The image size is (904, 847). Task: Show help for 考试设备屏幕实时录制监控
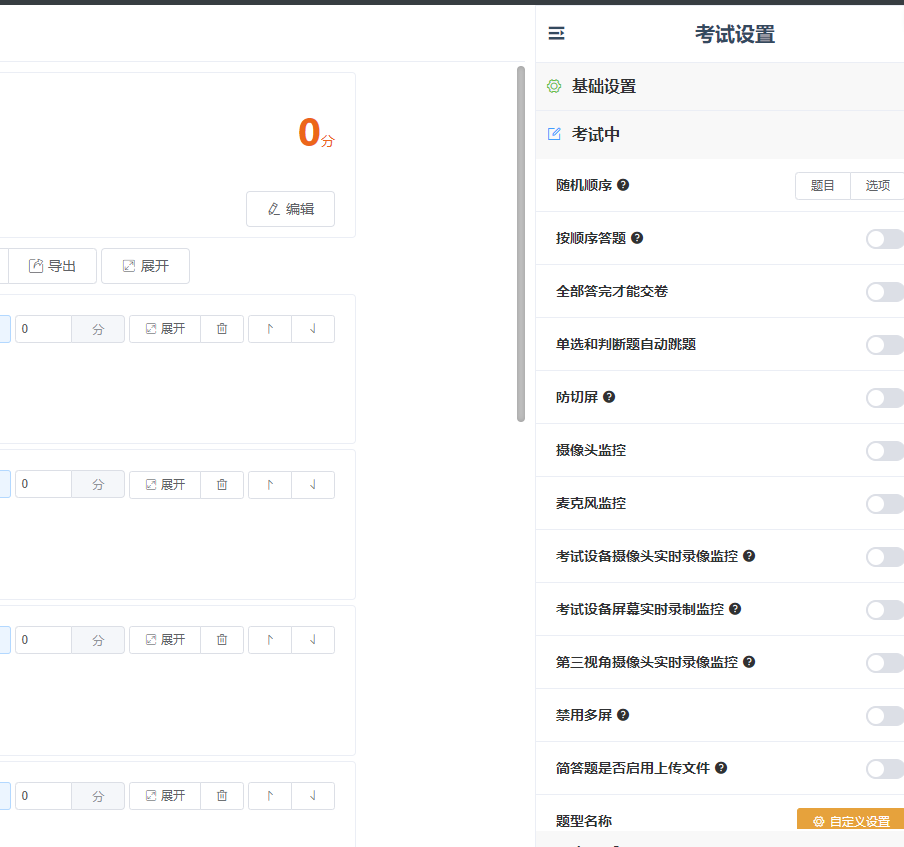coord(735,609)
